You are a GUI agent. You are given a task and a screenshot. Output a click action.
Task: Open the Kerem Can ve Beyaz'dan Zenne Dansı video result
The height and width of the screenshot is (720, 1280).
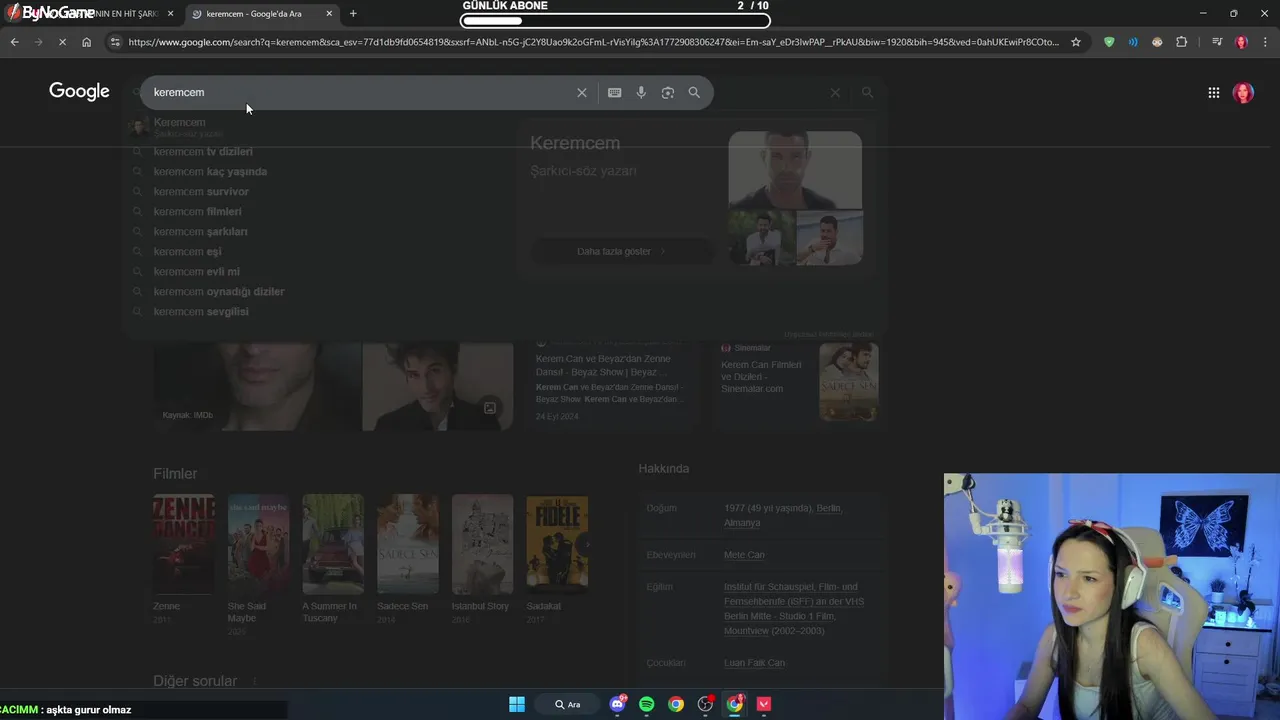(603, 365)
